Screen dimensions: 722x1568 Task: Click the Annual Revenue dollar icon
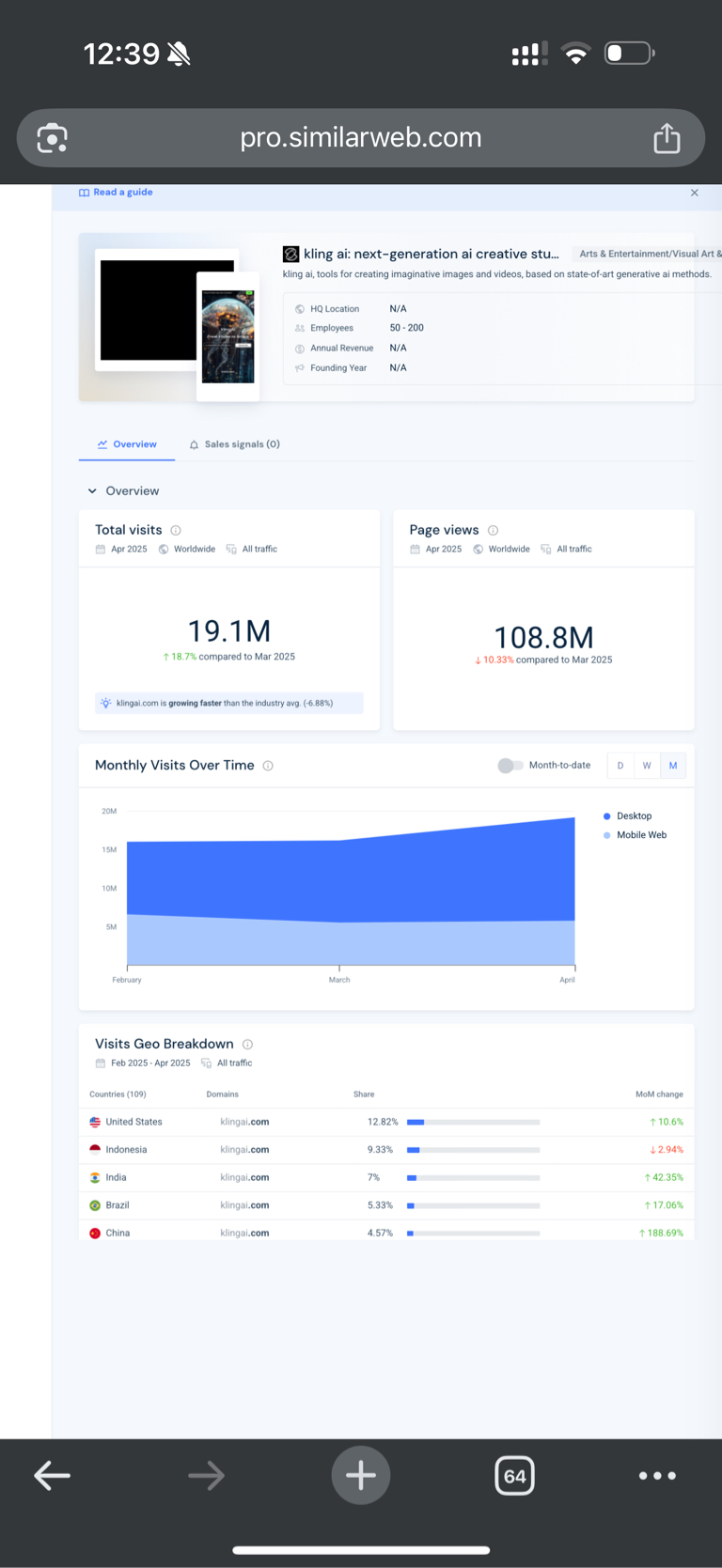point(300,349)
